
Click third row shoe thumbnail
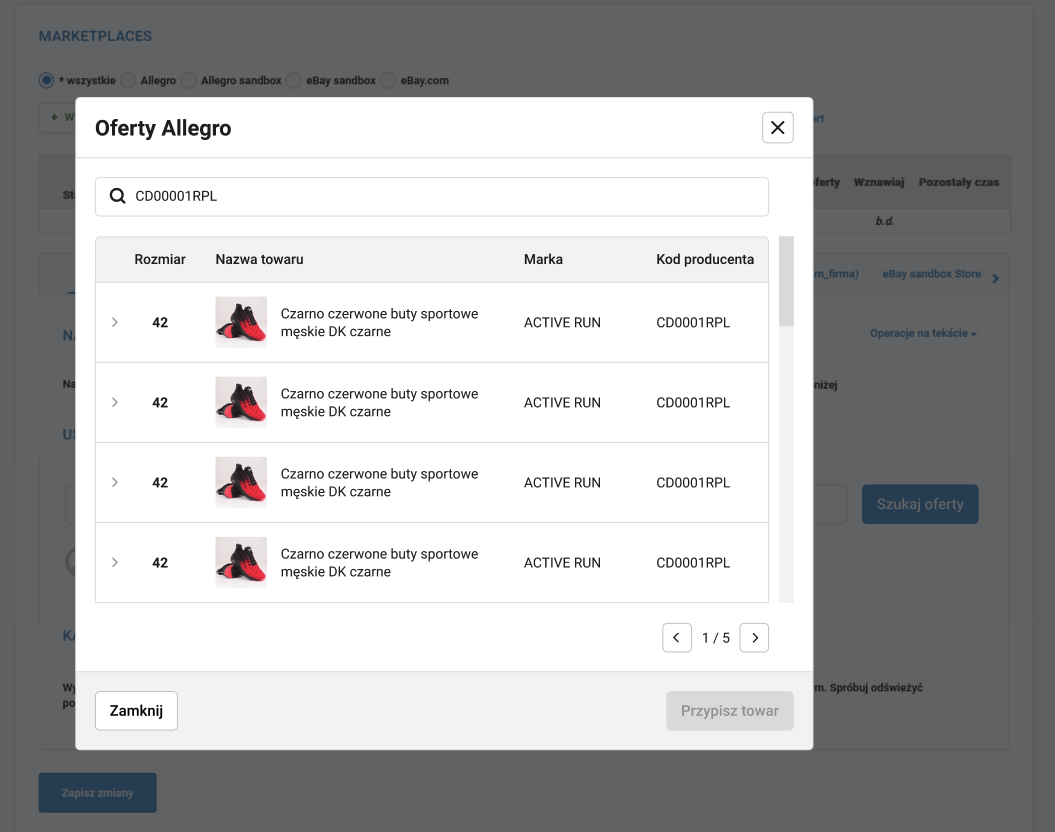point(241,482)
